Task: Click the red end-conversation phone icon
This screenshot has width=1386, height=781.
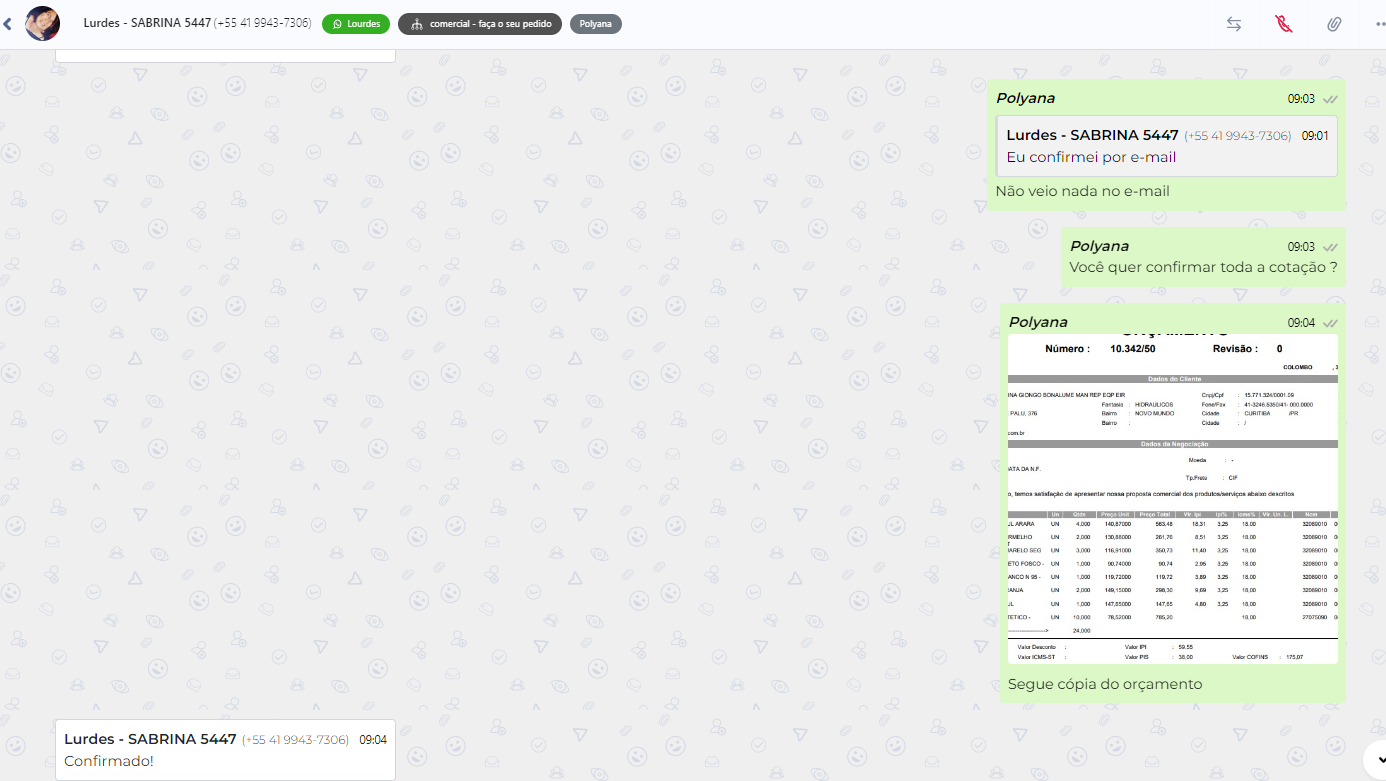Action: coord(1284,24)
